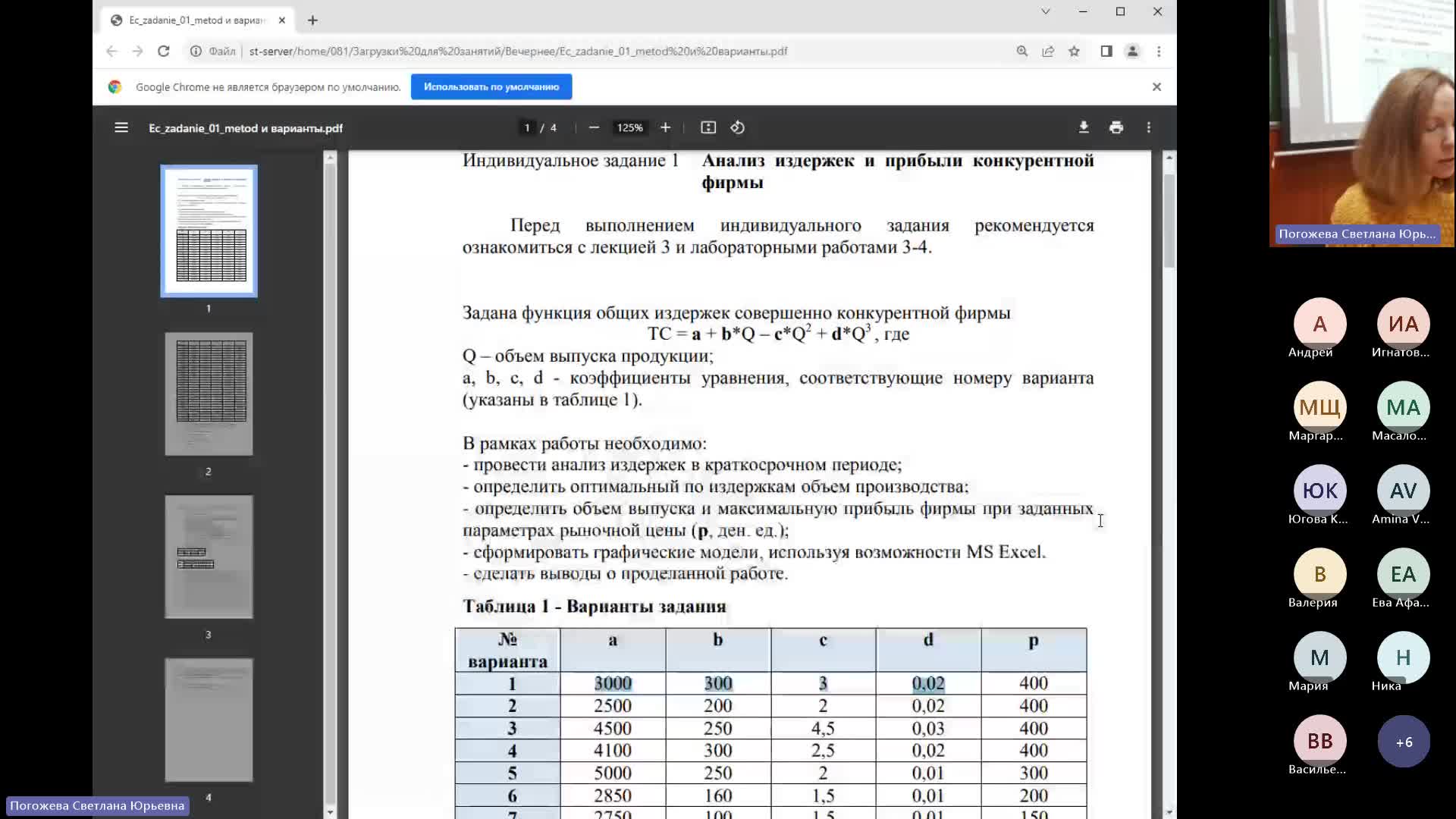1456x819 pixels.
Task: Click the document vertical scrollbar thumb
Action: [1169, 220]
